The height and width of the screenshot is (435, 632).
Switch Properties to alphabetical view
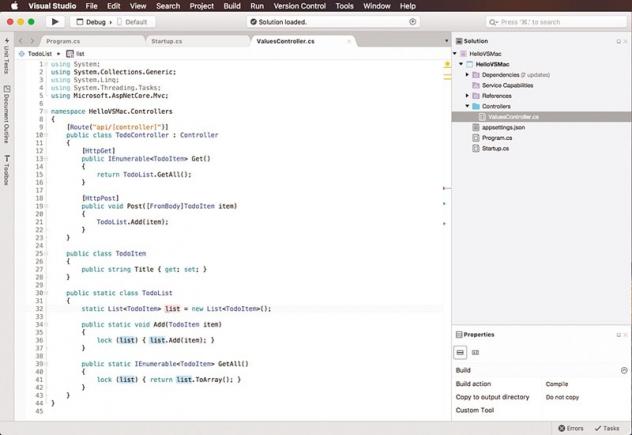(x=476, y=352)
